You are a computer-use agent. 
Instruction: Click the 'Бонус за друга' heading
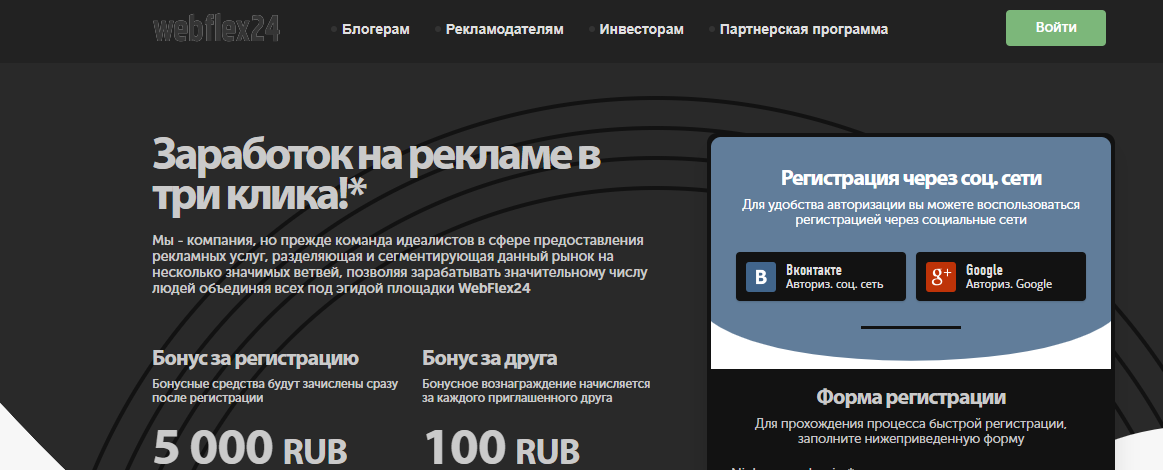point(490,359)
